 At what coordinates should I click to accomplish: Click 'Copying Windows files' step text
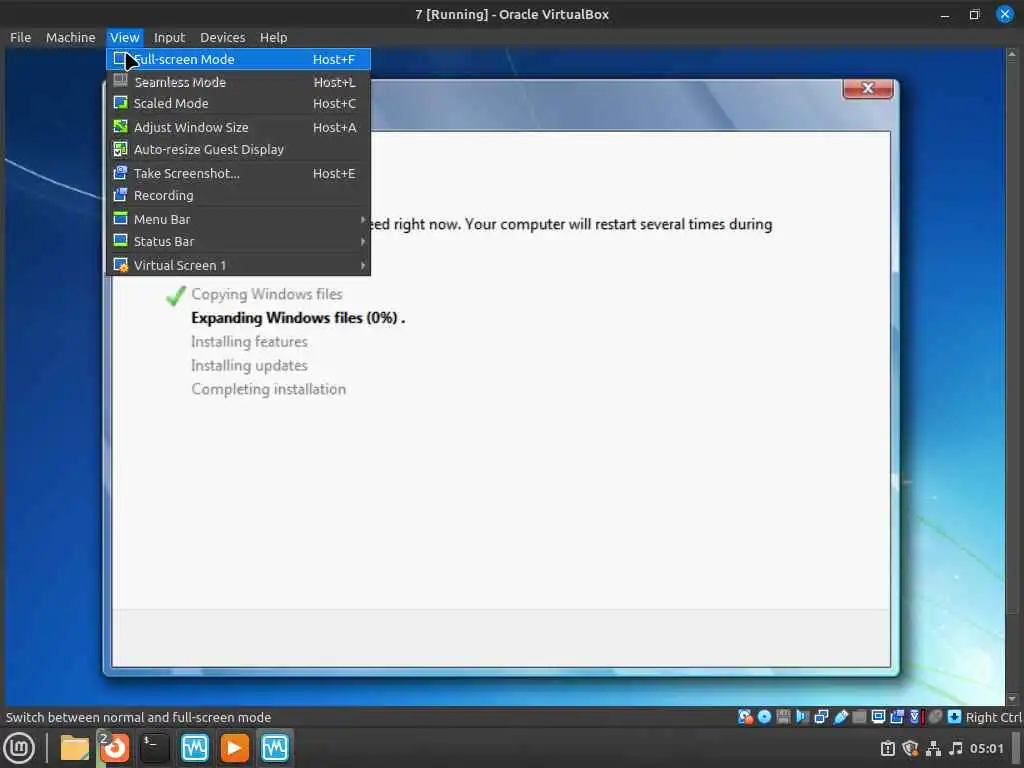[266, 295]
